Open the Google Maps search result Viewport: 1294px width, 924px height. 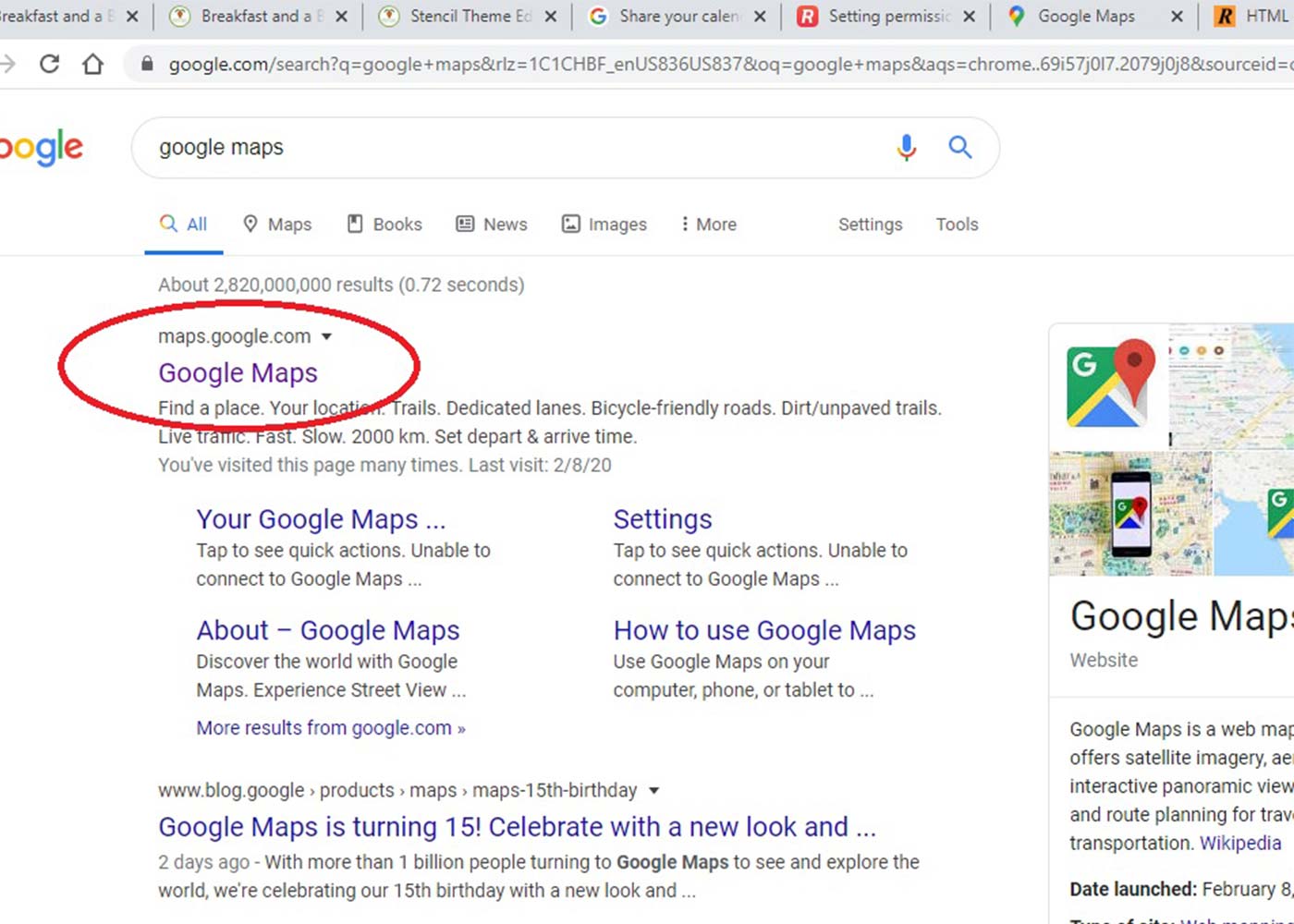[238, 372]
